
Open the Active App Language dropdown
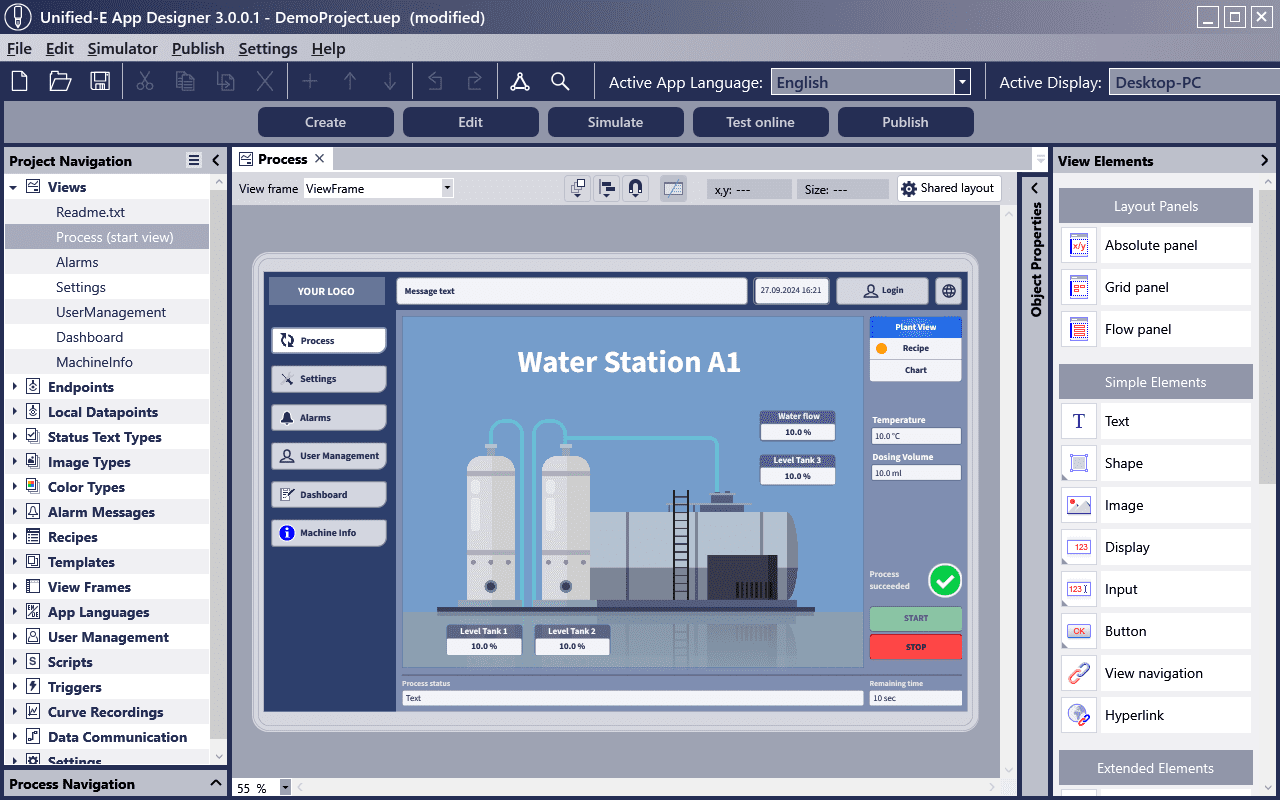[x=960, y=82]
